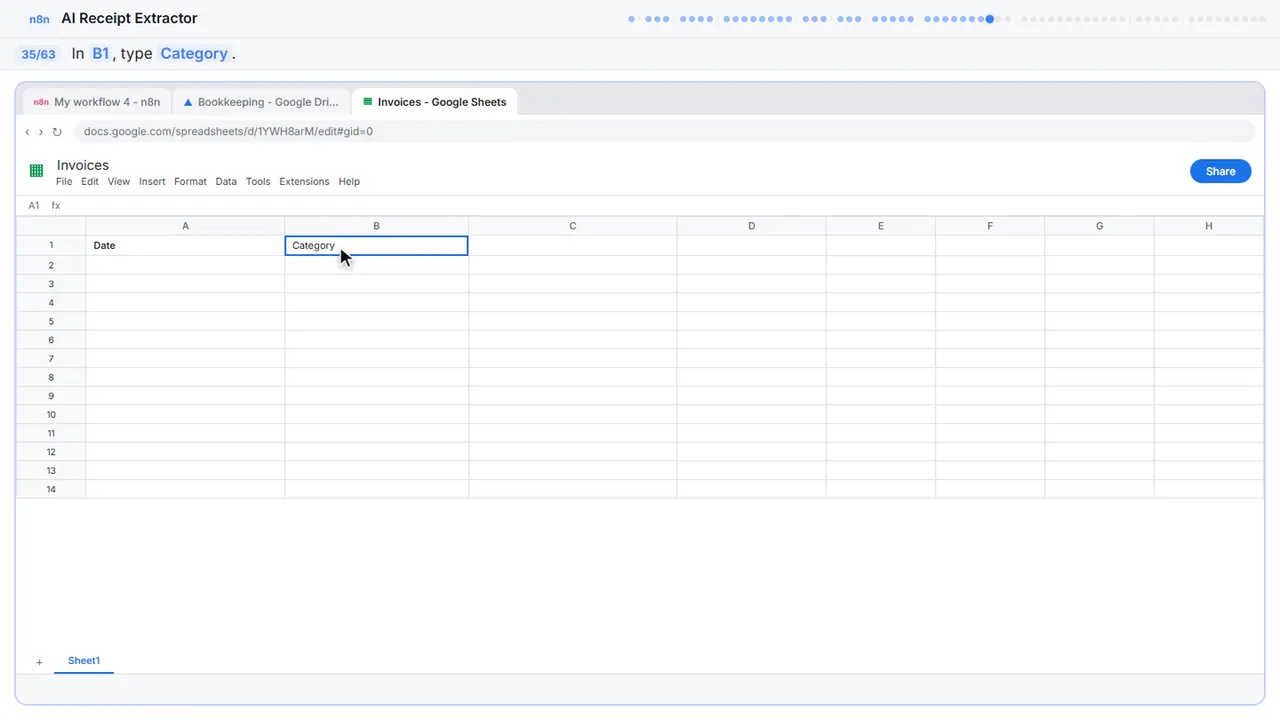Select the cell containing Date
The image size is (1280, 720).
(185, 246)
